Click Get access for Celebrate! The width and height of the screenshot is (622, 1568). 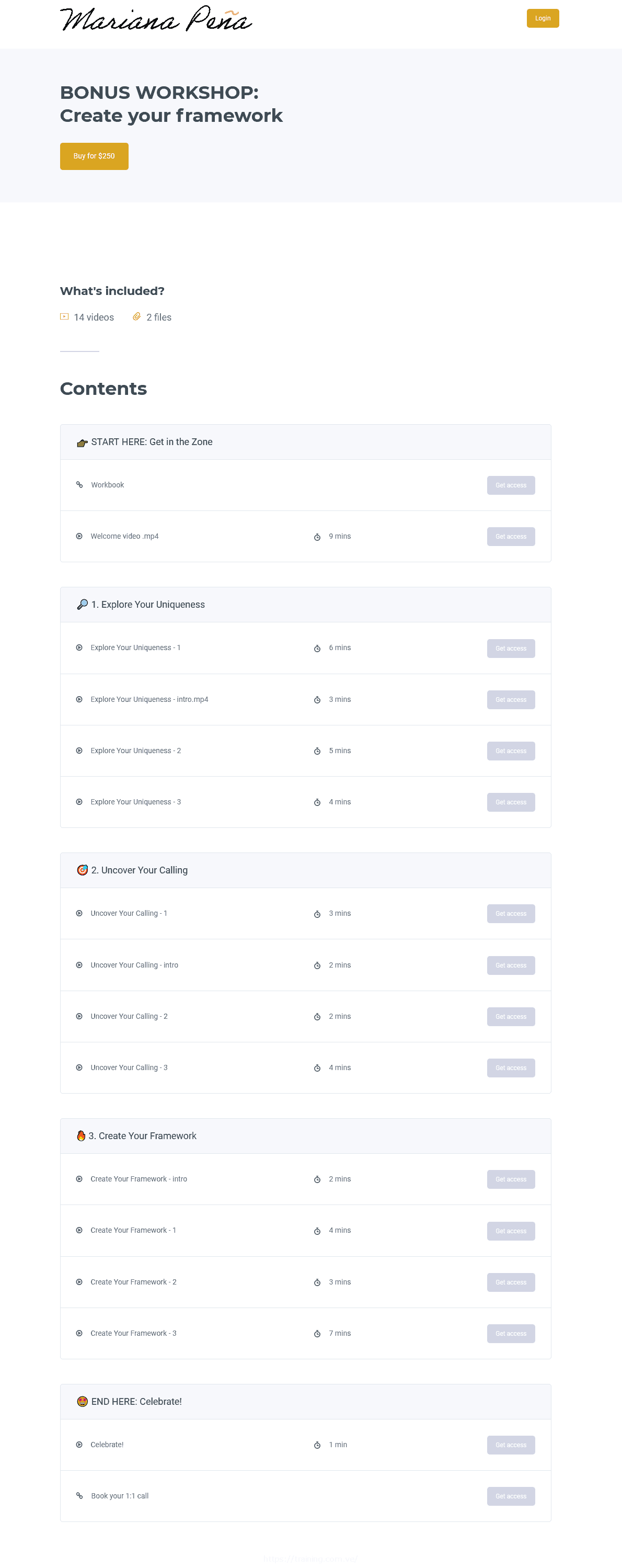tap(511, 1445)
